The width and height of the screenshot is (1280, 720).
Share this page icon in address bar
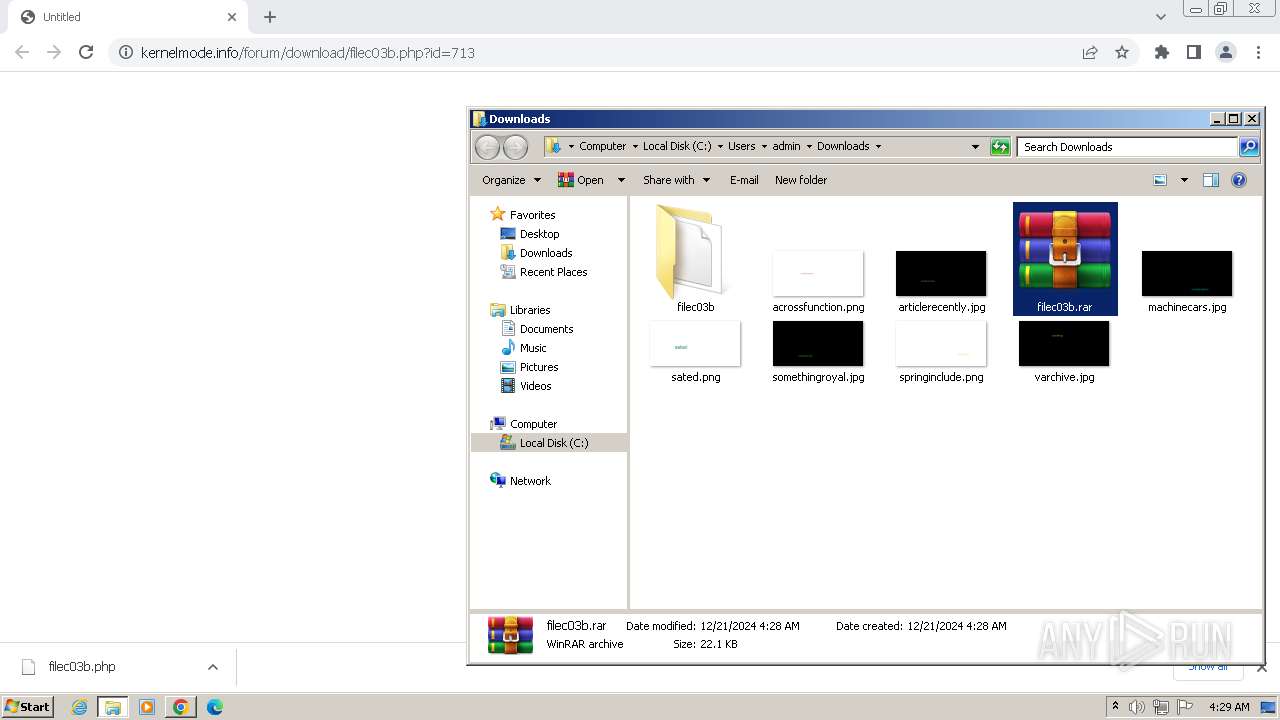pyautogui.click(x=1090, y=52)
